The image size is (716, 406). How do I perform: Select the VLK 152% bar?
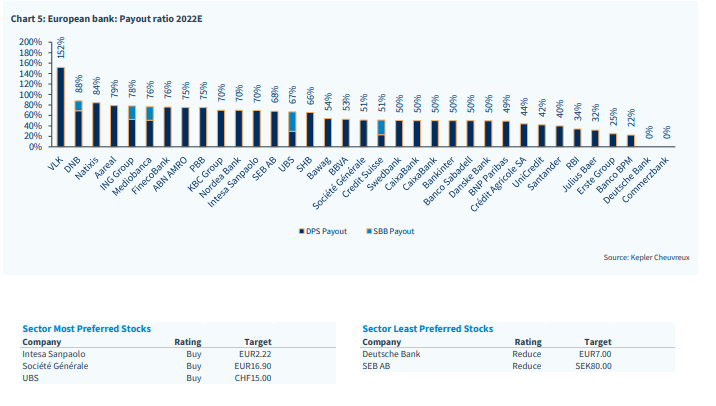point(61,107)
